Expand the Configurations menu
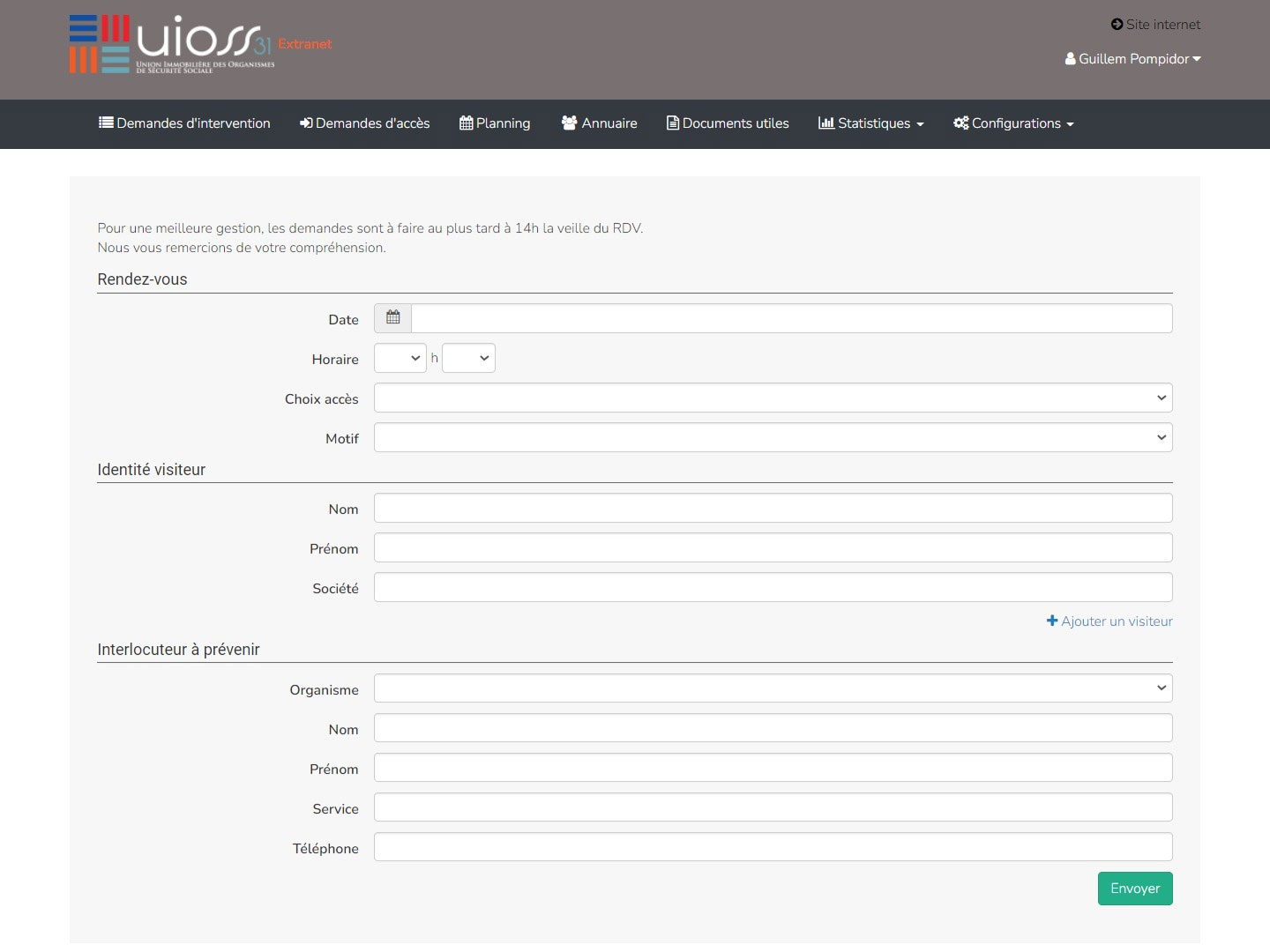The height and width of the screenshot is (952, 1270). pyautogui.click(x=1013, y=123)
